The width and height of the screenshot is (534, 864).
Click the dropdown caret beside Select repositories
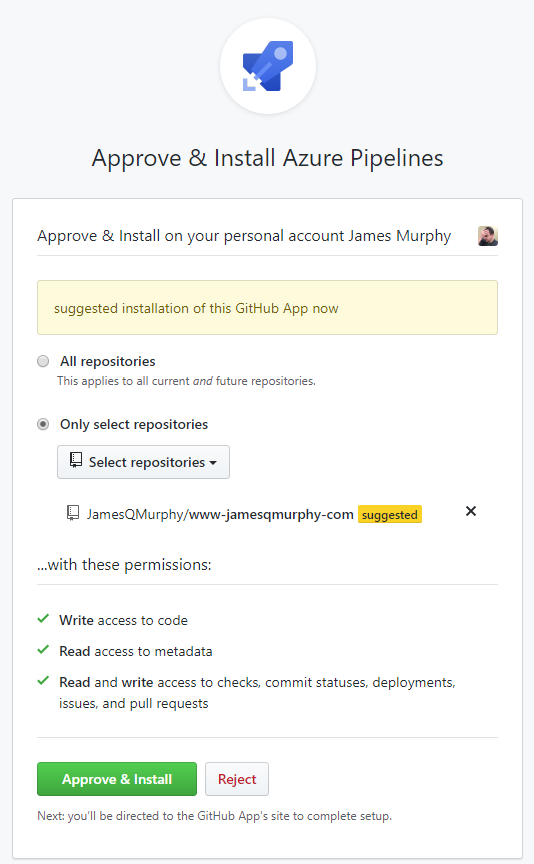click(213, 463)
